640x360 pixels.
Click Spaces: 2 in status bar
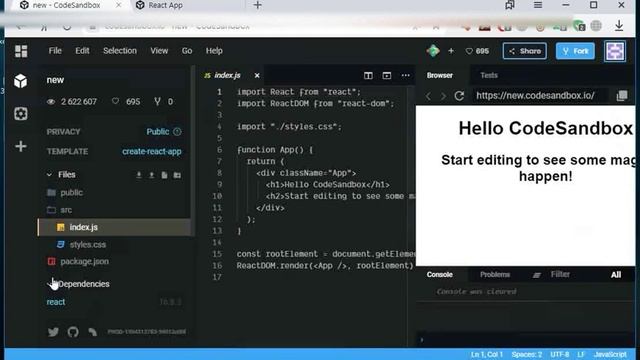click(x=527, y=354)
